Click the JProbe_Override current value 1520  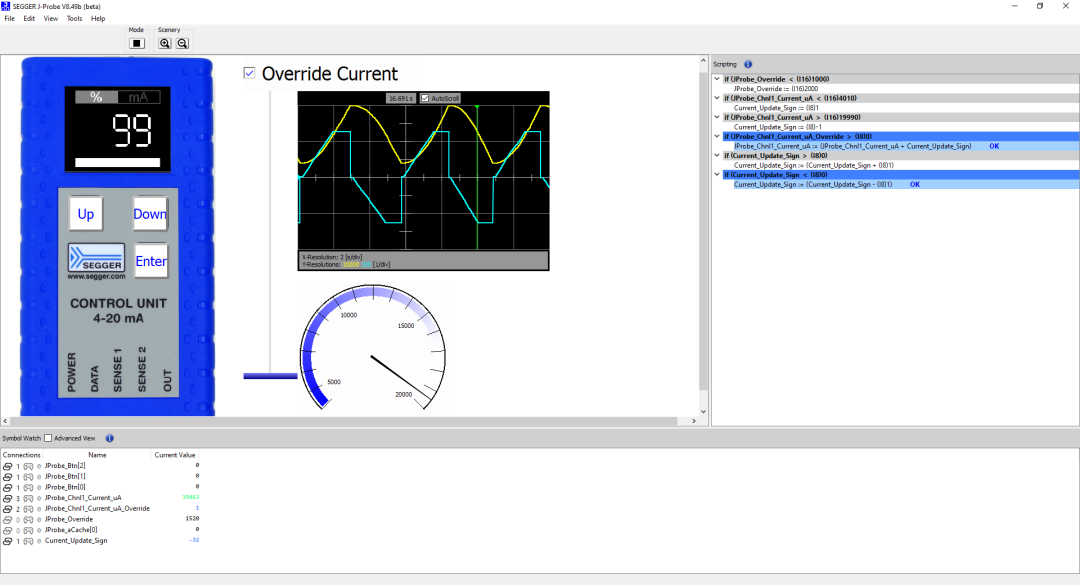[x=192, y=519]
